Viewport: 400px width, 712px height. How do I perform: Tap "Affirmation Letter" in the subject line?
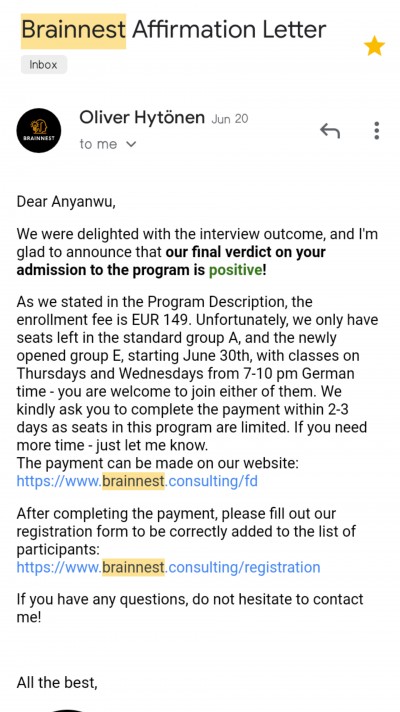coord(229,30)
